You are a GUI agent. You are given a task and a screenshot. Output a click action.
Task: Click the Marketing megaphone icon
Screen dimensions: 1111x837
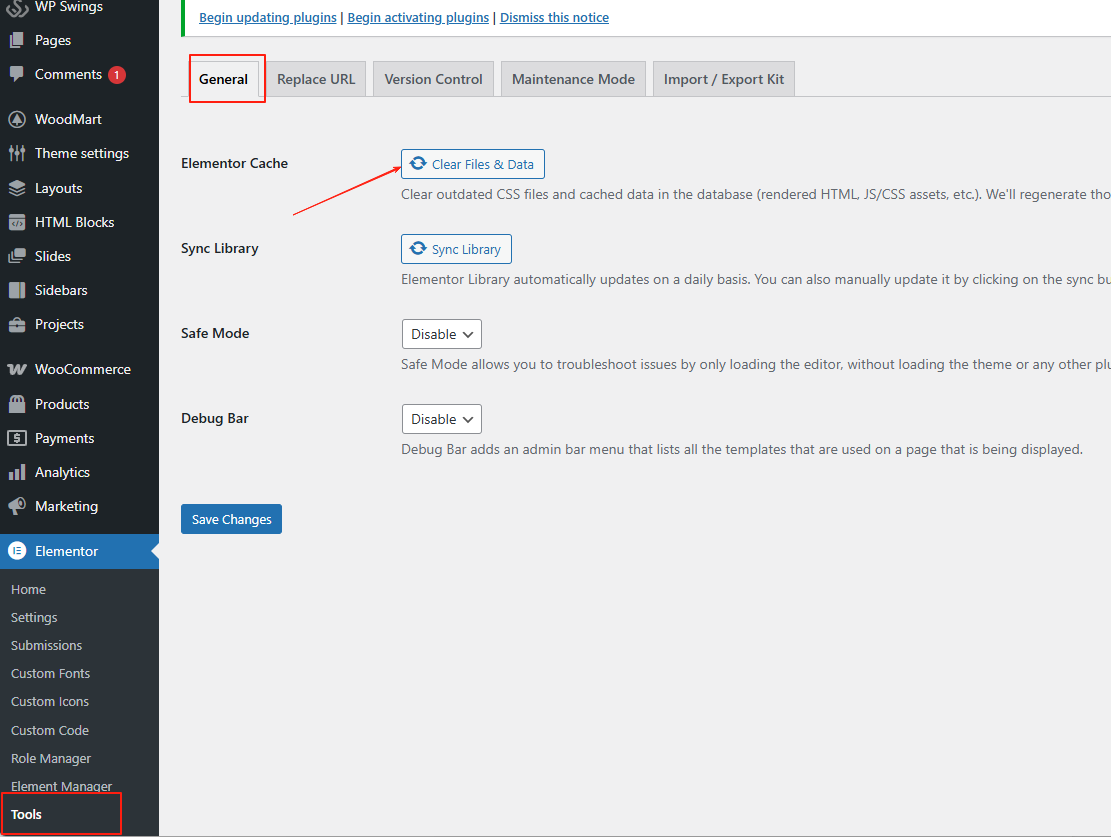17,506
